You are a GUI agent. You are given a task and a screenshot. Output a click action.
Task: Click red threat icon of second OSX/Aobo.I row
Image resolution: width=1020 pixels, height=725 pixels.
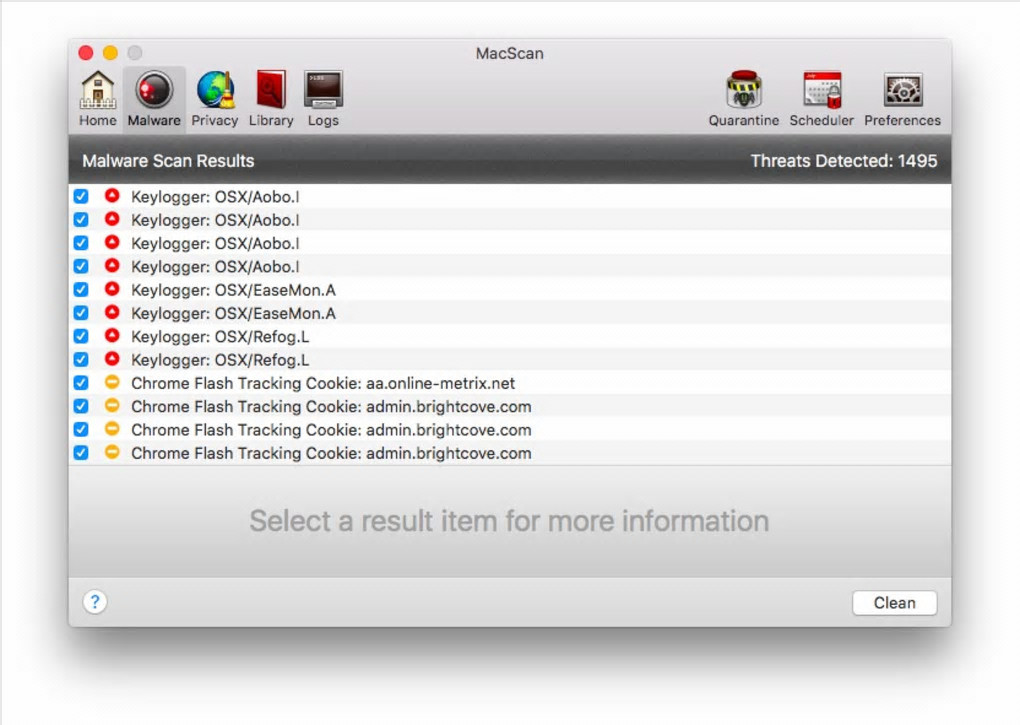tap(112, 218)
